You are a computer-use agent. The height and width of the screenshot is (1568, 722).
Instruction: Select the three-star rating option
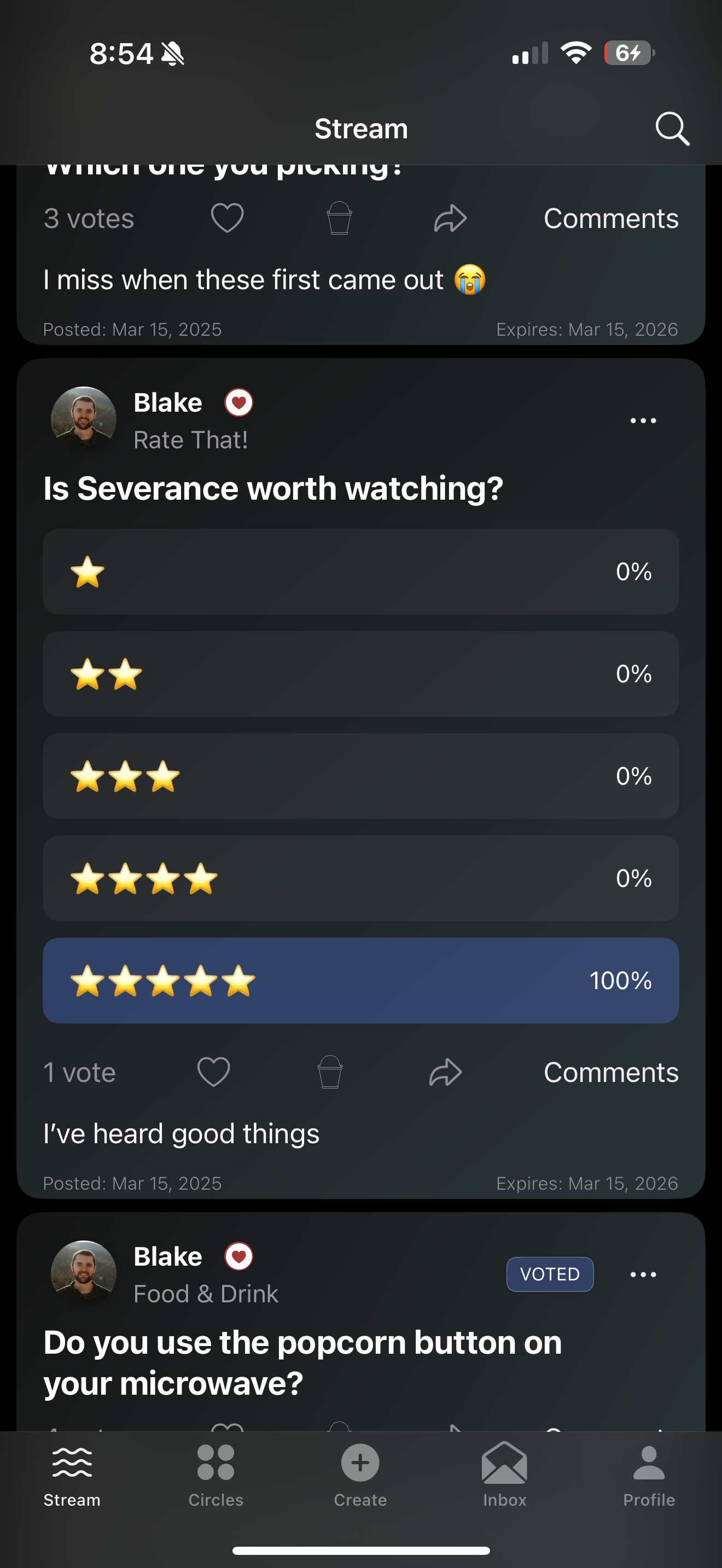pos(360,776)
